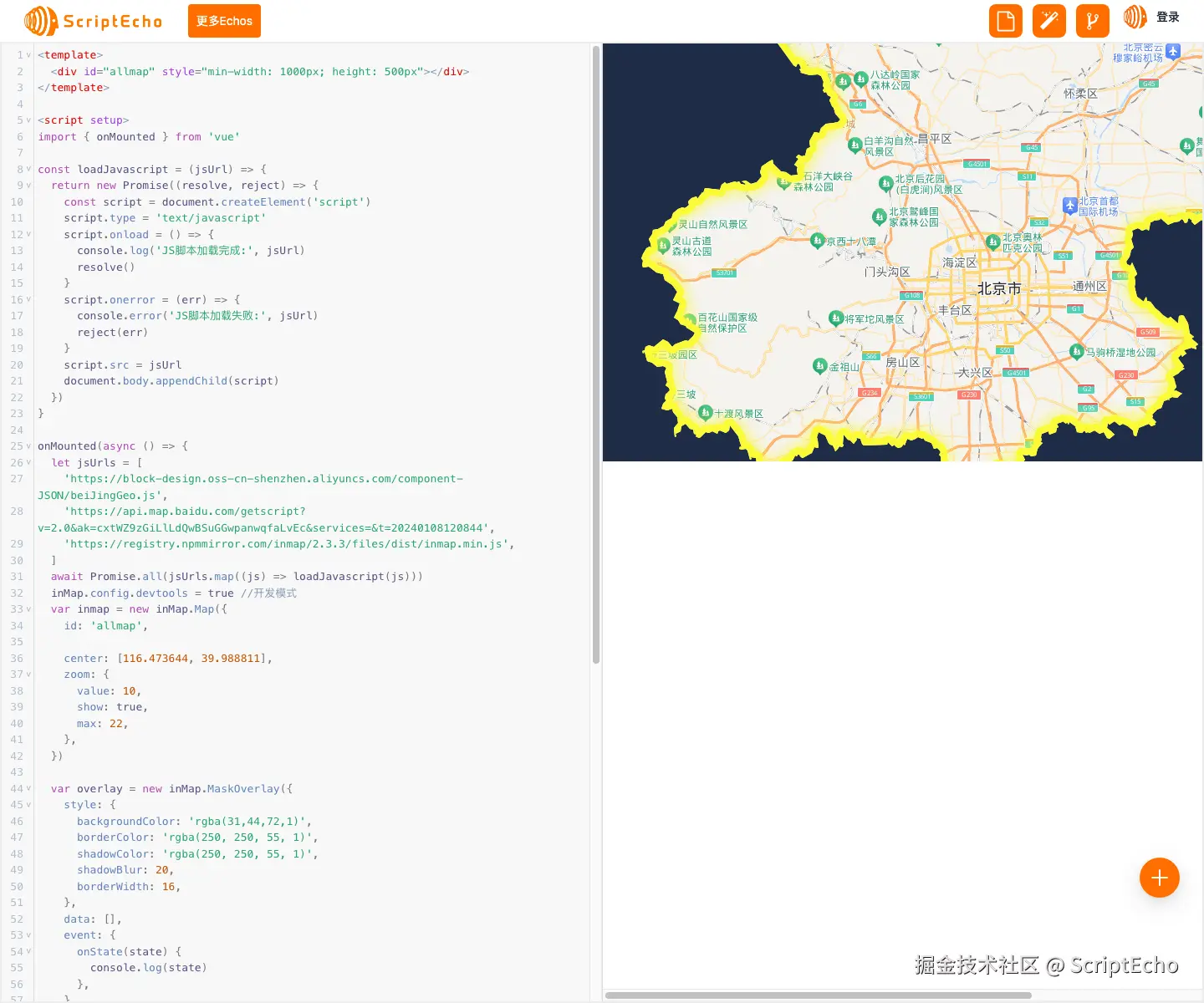This screenshot has width=1204, height=1003.
Task: Fold the MaskOverlay block at line 44
Action: tap(28, 789)
